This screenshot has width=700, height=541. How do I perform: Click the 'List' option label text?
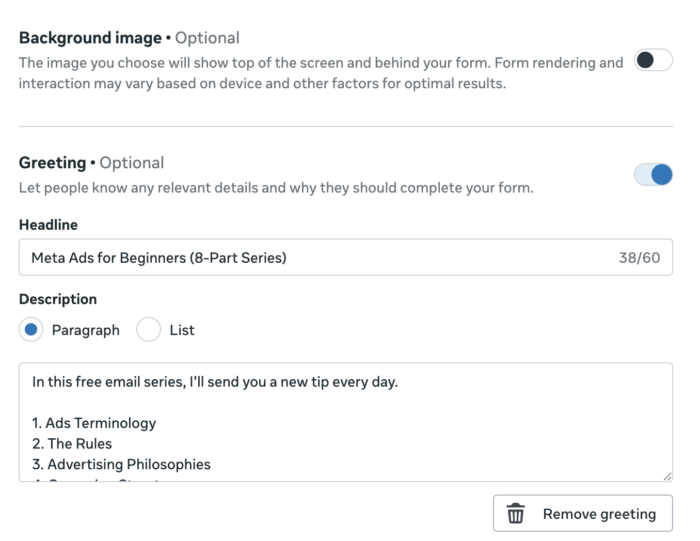[x=182, y=330]
